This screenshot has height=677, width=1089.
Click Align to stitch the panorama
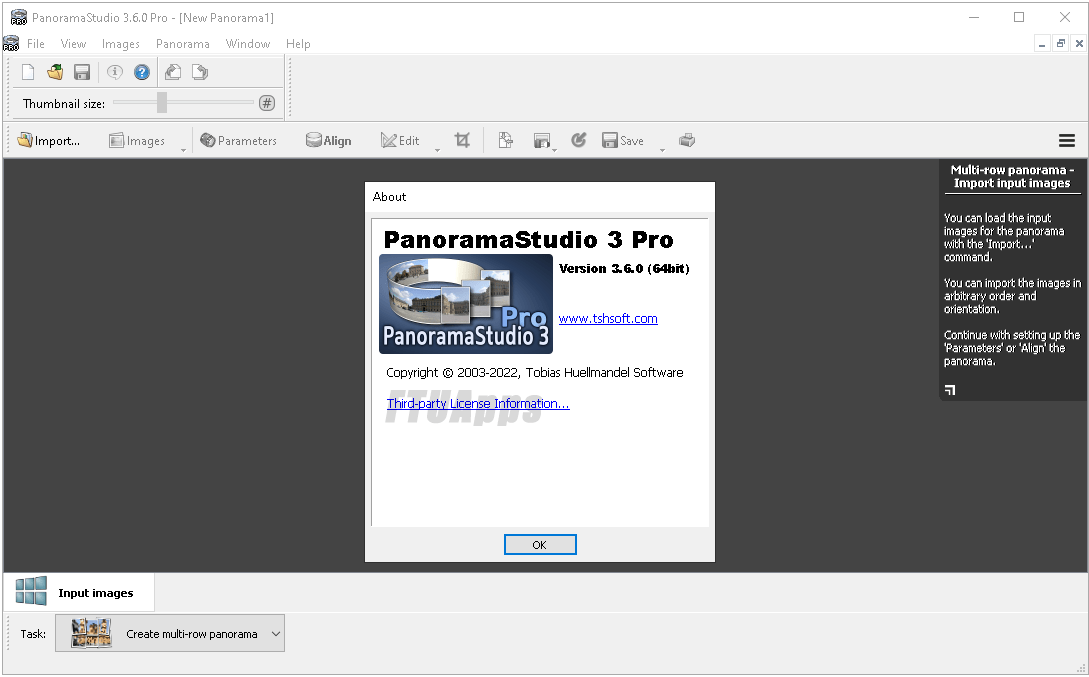click(x=329, y=140)
